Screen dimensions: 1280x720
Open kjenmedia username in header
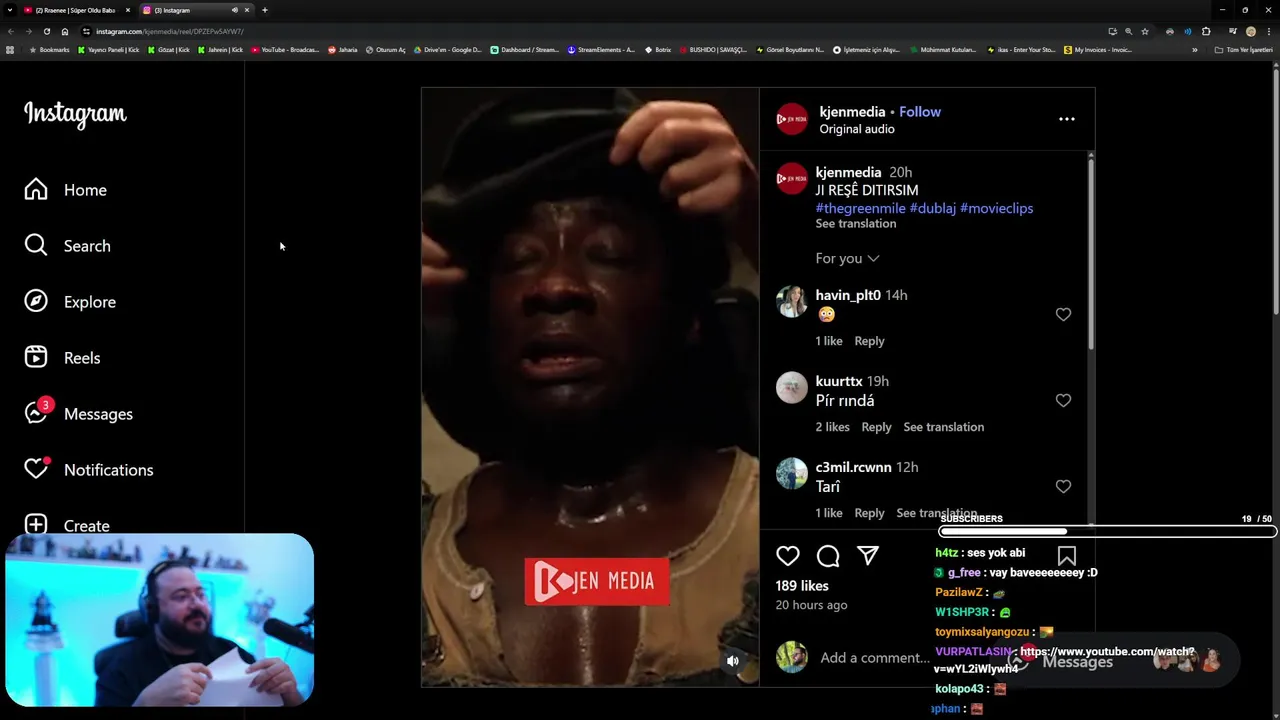[852, 112]
